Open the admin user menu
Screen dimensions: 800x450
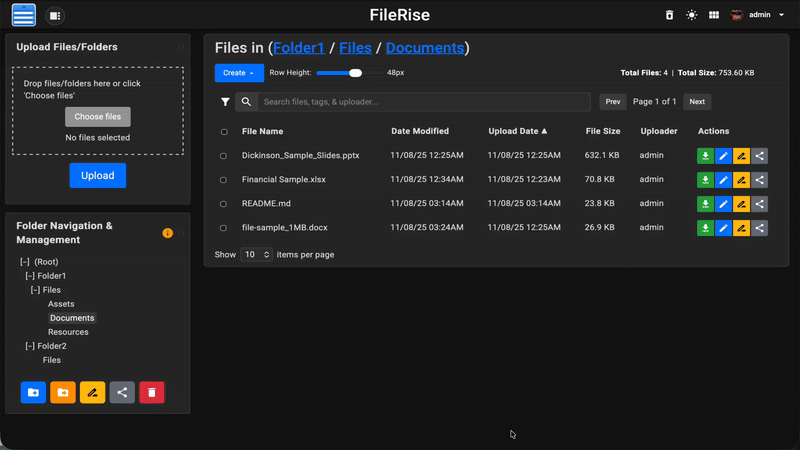pyautogui.click(x=759, y=15)
